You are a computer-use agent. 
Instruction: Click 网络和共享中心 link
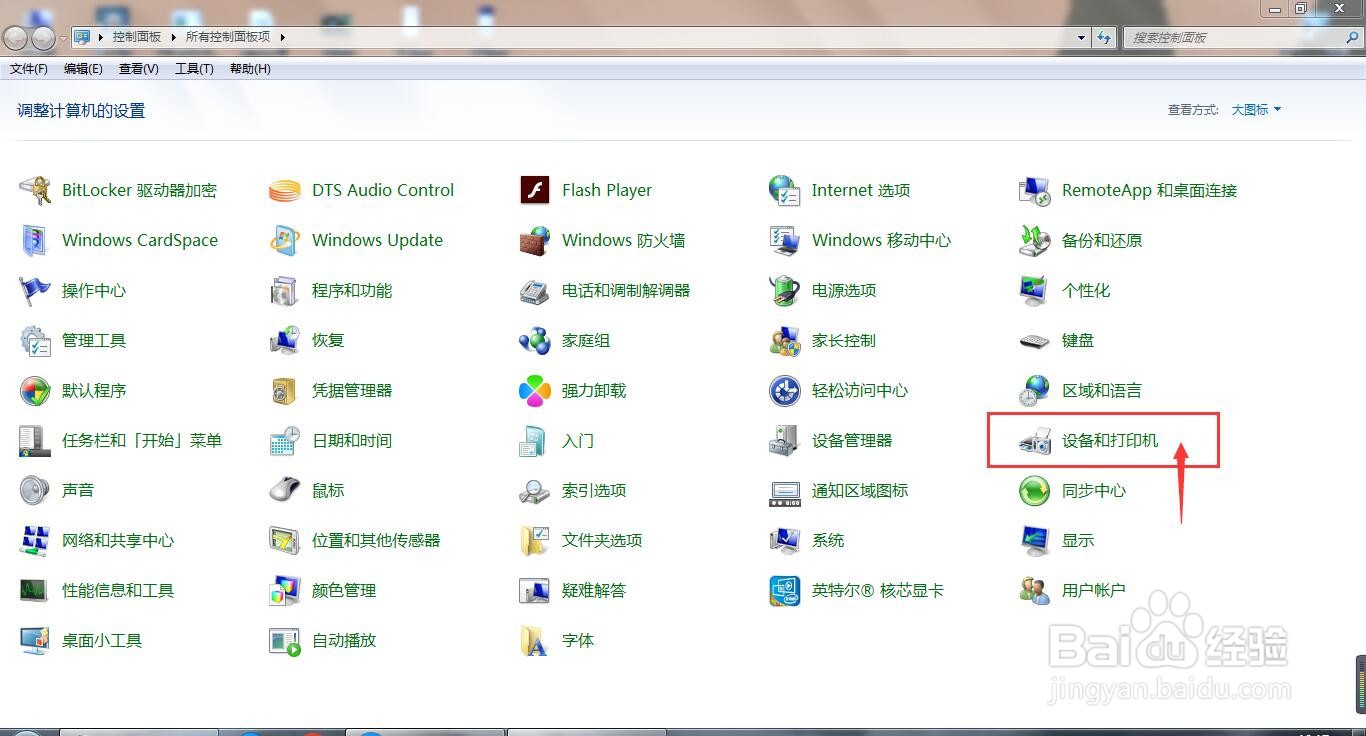(118, 540)
